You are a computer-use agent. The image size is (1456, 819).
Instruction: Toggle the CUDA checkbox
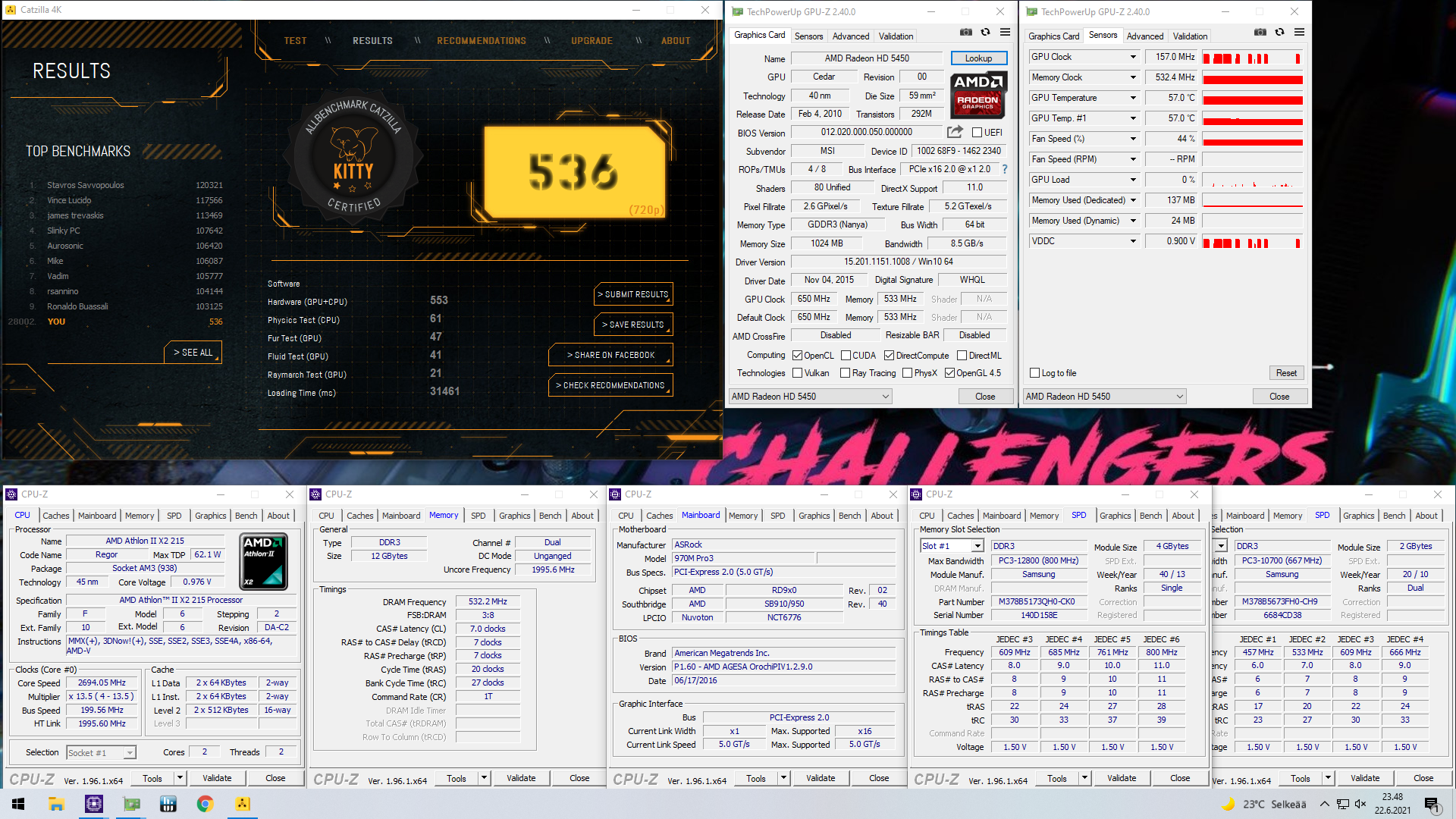pos(846,356)
